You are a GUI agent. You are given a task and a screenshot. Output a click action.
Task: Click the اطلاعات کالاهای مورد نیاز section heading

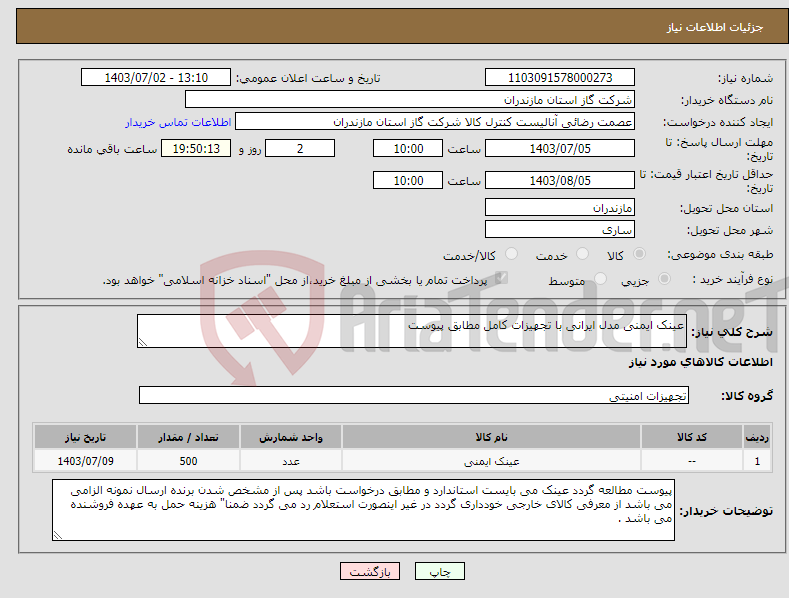[x=700, y=362]
